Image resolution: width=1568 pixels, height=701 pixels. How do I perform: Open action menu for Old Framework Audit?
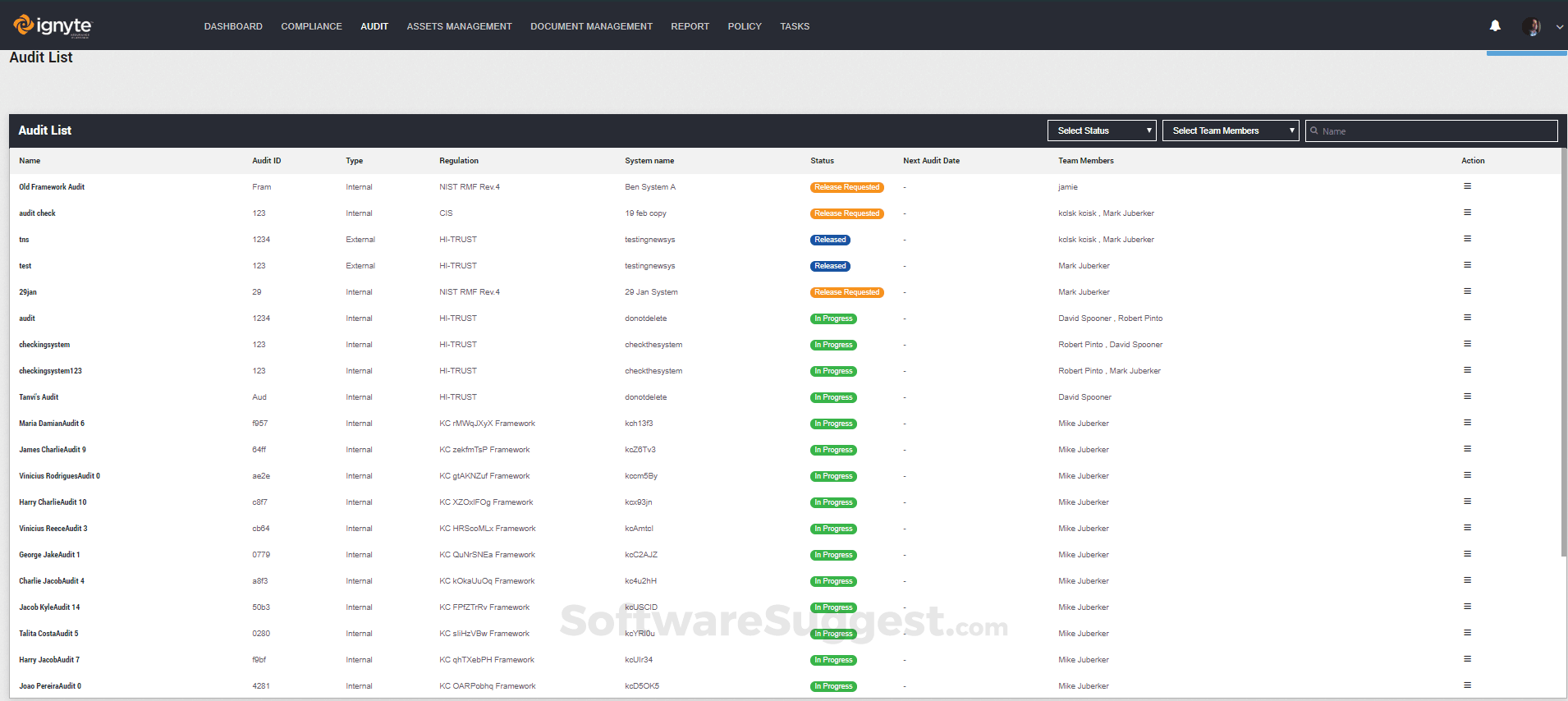click(x=1467, y=186)
